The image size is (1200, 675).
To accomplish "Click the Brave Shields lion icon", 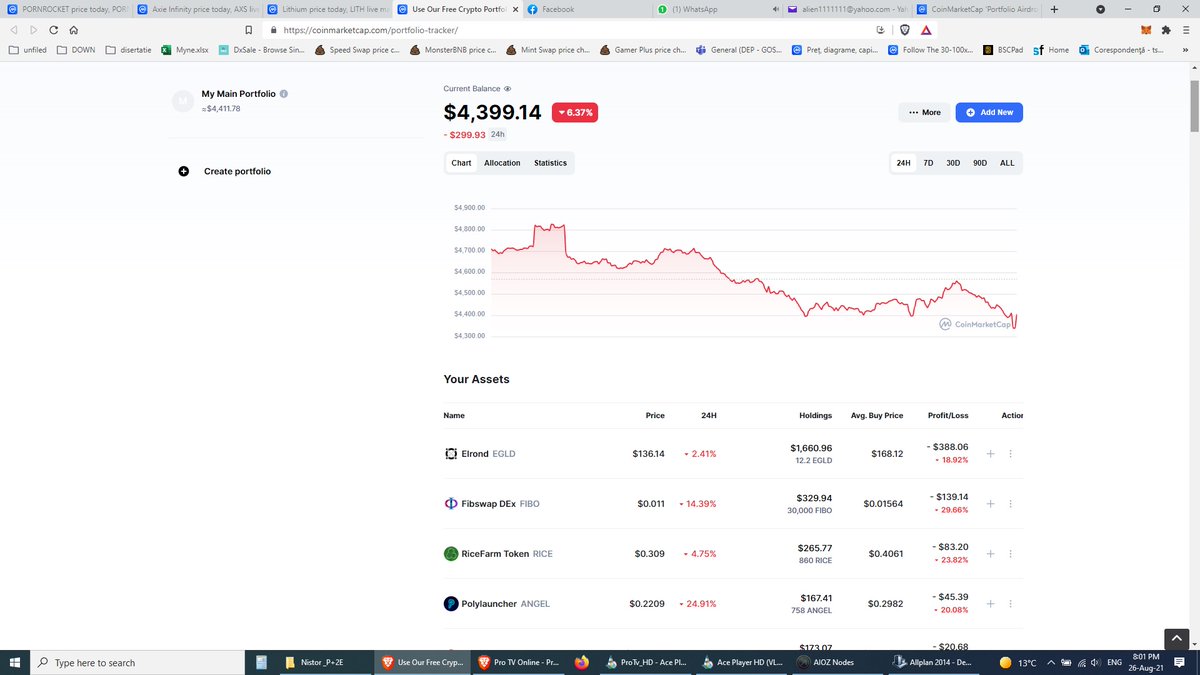I will click(904, 30).
